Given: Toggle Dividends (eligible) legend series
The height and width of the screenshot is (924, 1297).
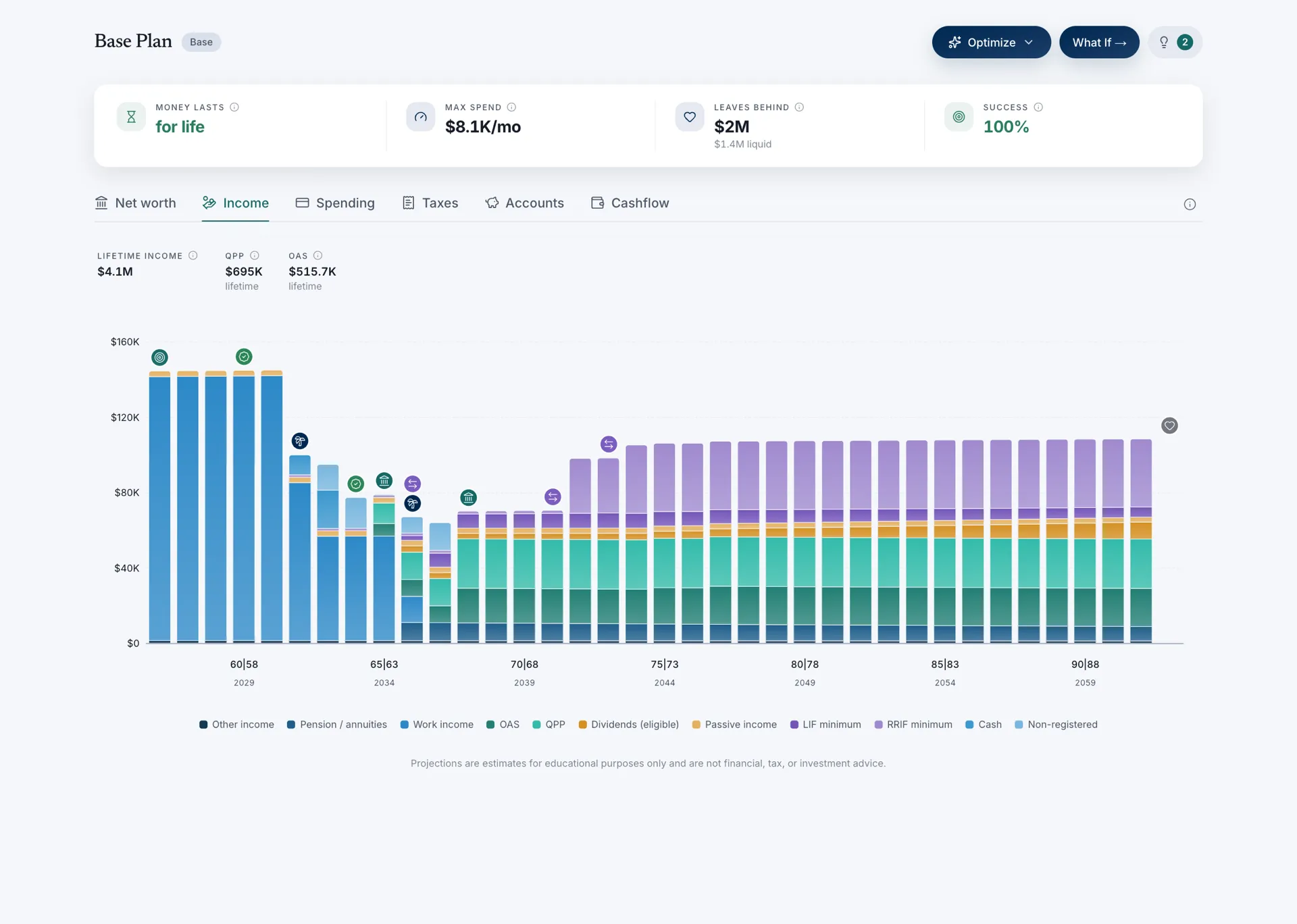Looking at the screenshot, I should [x=629, y=725].
